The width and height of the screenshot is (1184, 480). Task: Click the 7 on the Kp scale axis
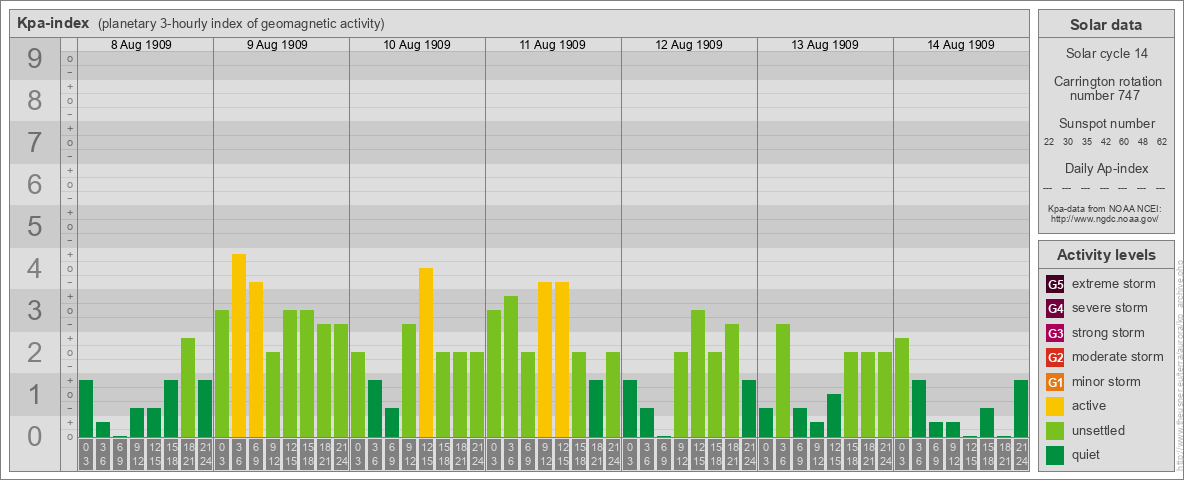tap(35, 142)
